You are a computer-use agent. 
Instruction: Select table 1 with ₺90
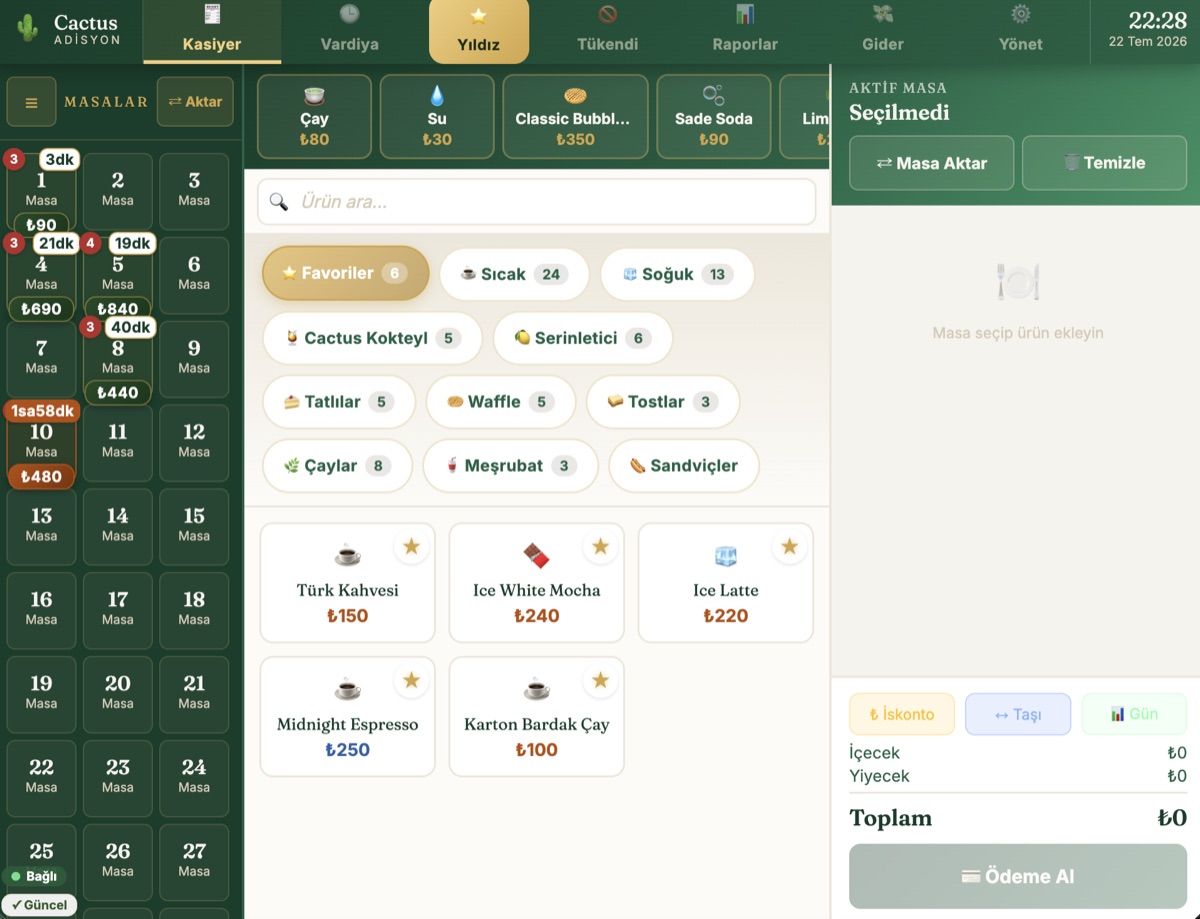click(x=41, y=192)
